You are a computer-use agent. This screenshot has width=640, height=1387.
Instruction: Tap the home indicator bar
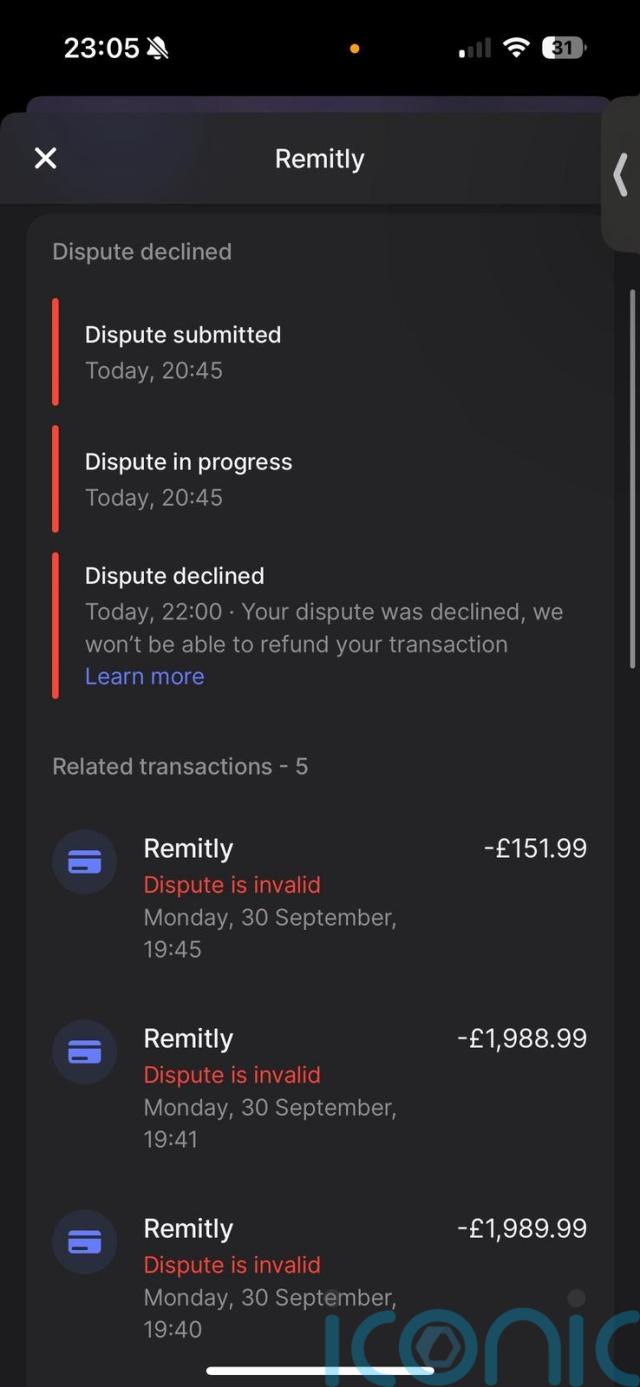tap(320, 1371)
